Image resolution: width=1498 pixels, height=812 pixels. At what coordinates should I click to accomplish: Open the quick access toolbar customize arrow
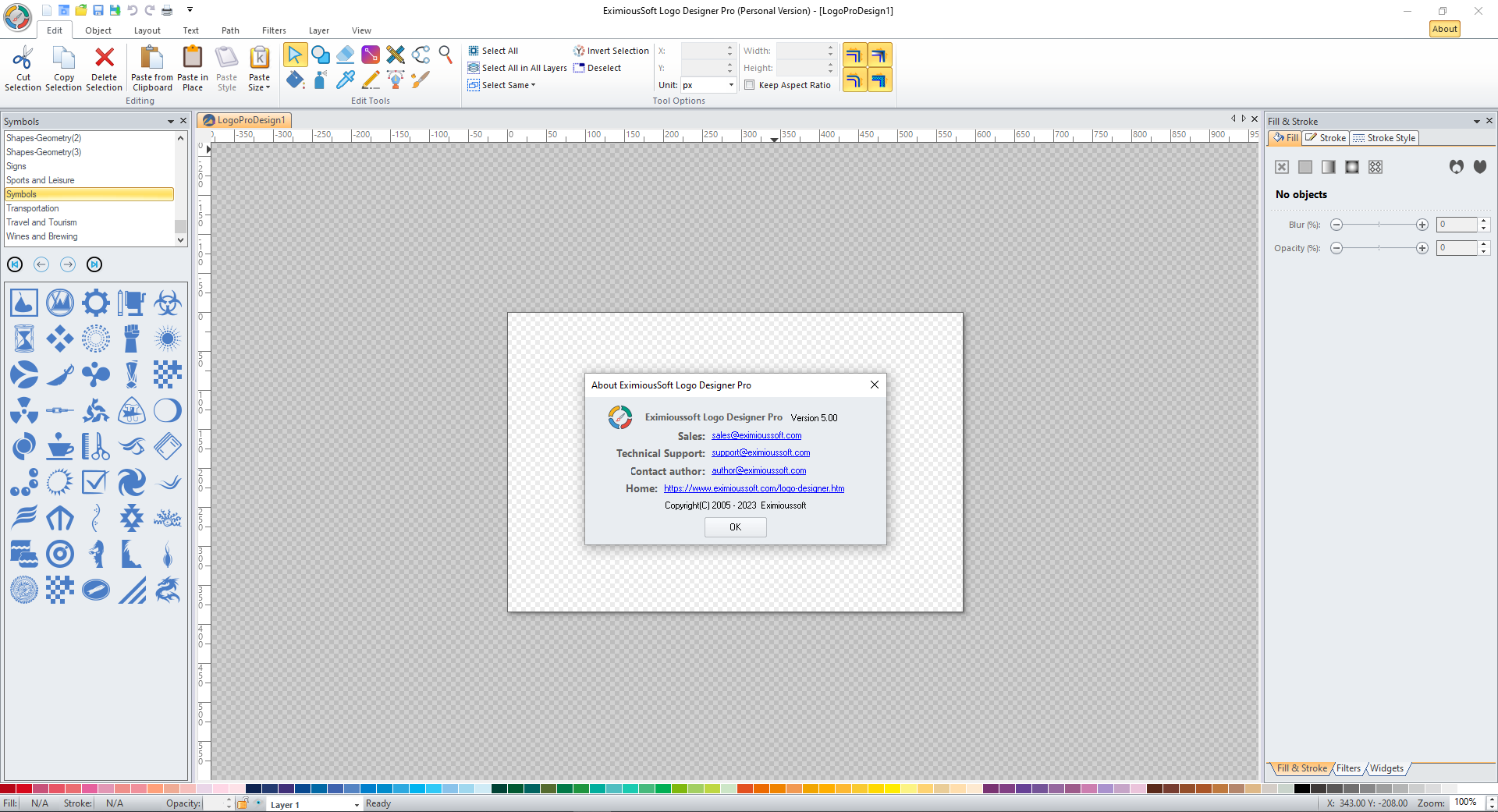point(190,10)
